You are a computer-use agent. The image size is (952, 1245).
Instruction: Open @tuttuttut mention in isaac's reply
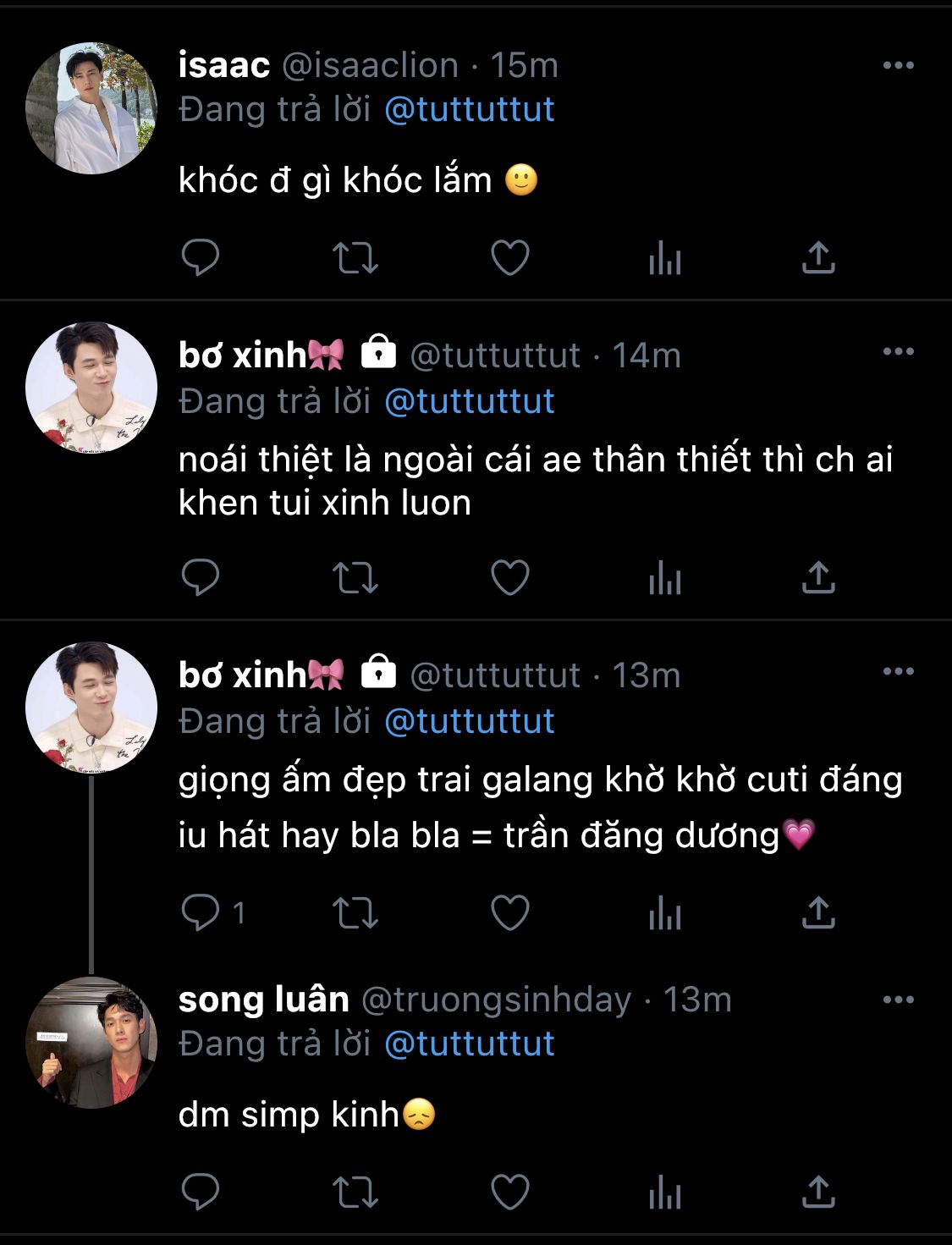469,110
